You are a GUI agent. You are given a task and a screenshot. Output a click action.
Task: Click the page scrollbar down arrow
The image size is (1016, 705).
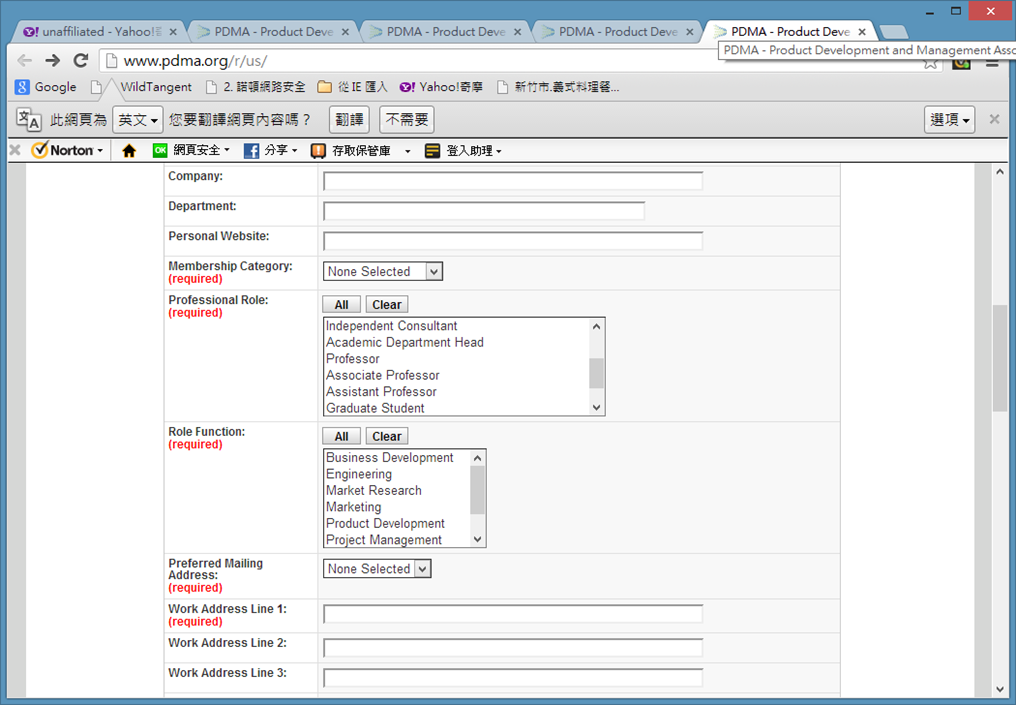1000,689
